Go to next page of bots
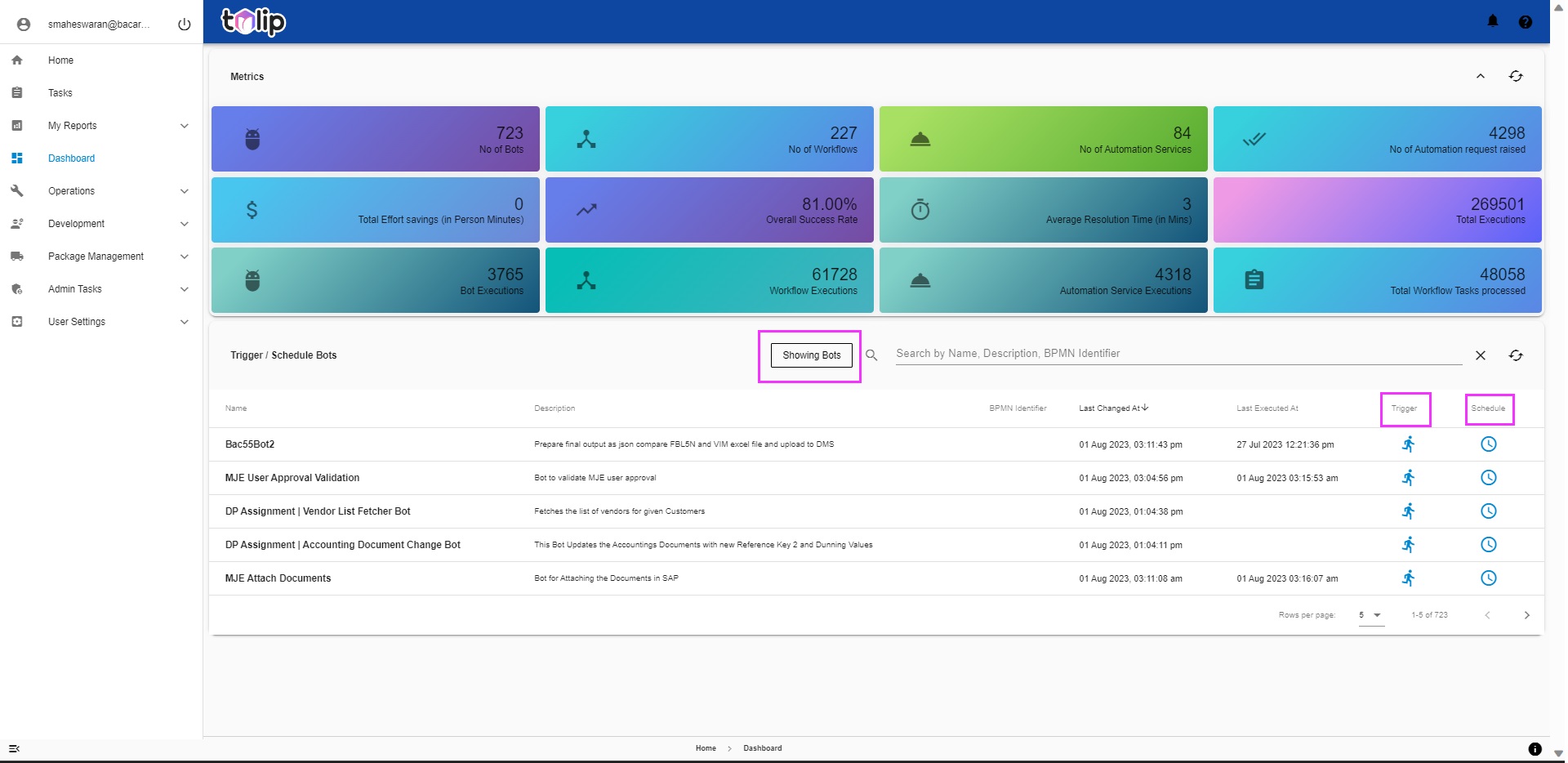The image size is (1568, 763). tap(1527, 615)
